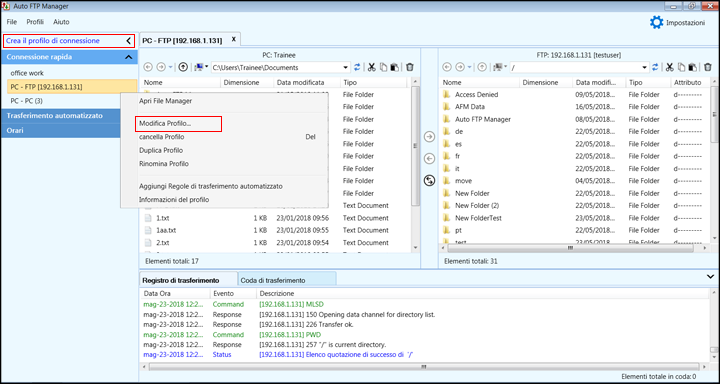The height and width of the screenshot is (384, 720).
Task: Click Crea il profilo di connessione link
Action: click(53, 41)
